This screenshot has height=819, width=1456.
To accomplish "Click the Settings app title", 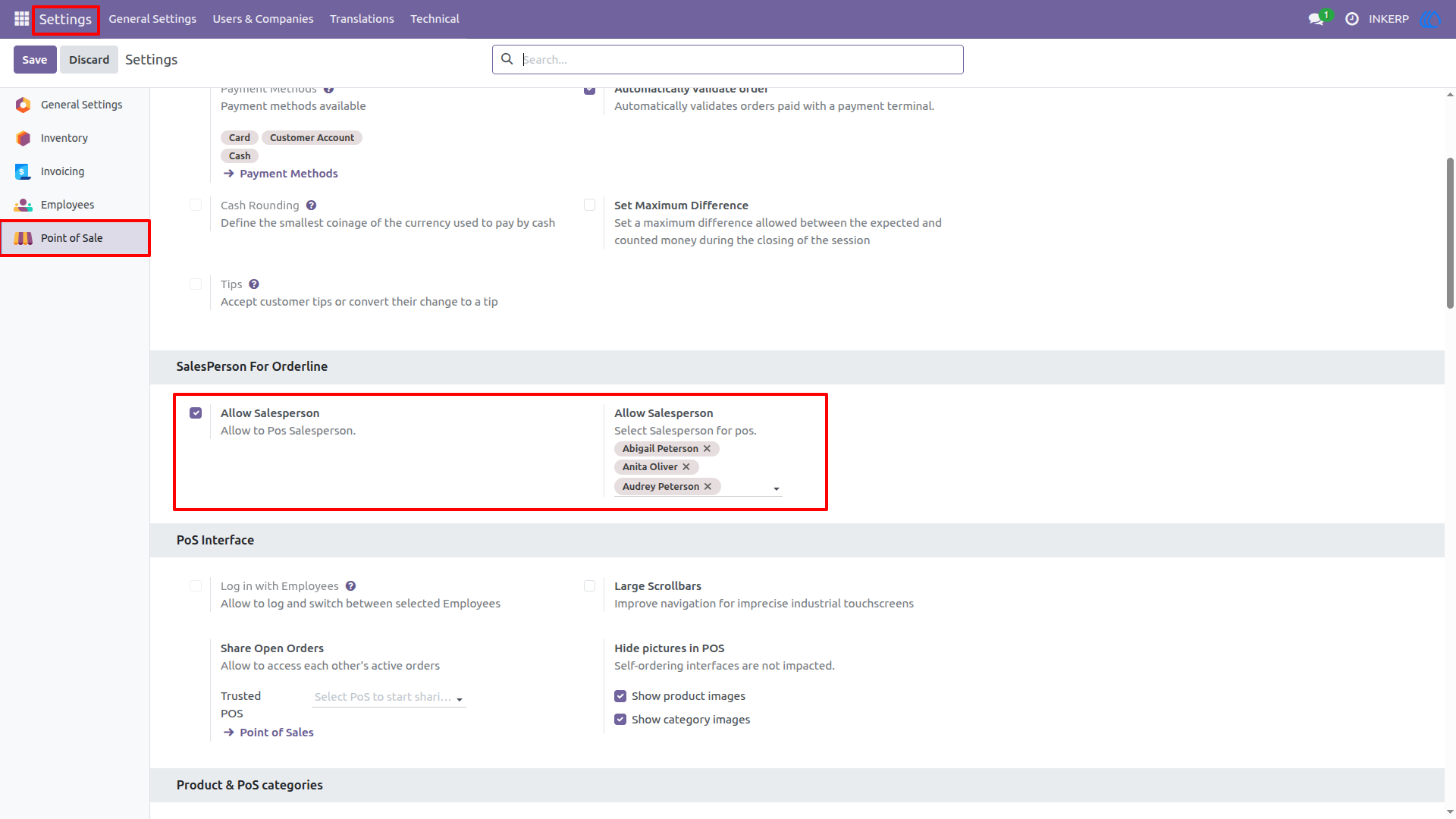I will click(x=65, y=20).
